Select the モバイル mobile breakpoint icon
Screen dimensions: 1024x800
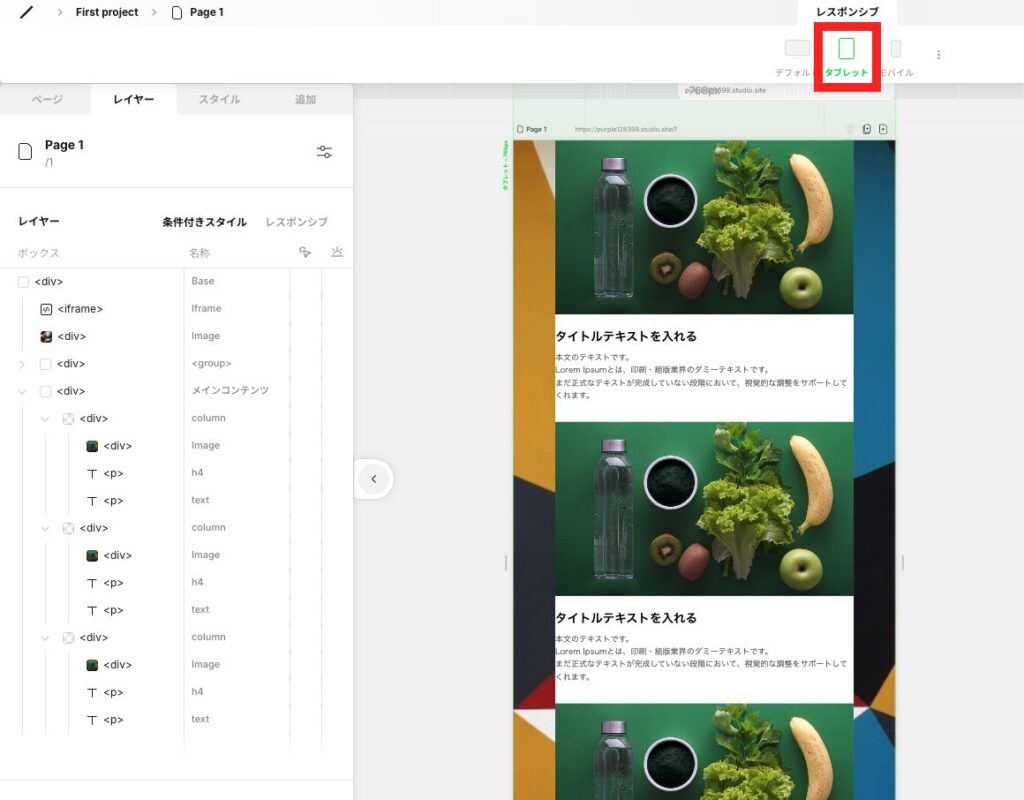(895, 49)
